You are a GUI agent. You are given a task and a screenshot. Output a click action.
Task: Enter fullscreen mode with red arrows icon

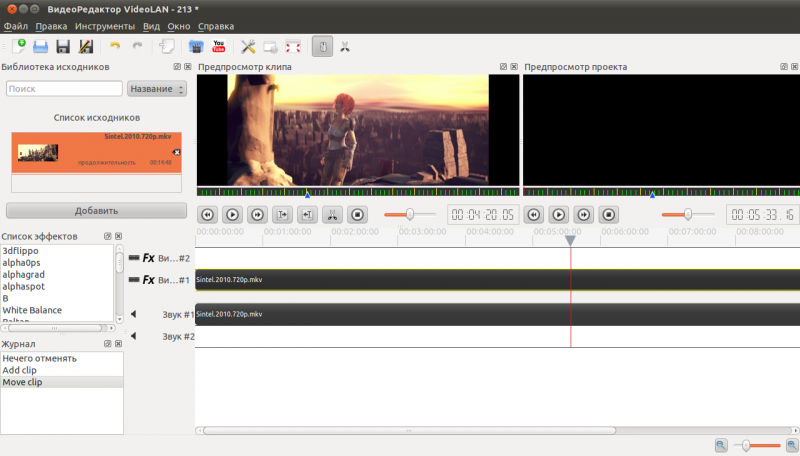tap(293, 47)
